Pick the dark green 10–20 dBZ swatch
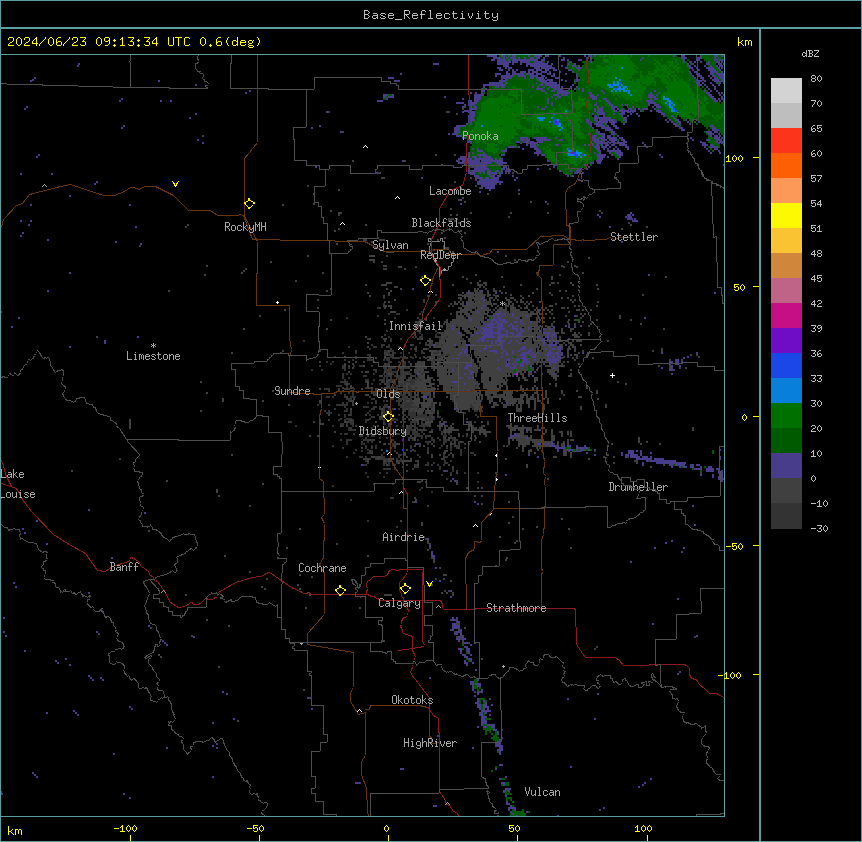The image size is (862, 842). pyautogui.click(x=786, y=441)
